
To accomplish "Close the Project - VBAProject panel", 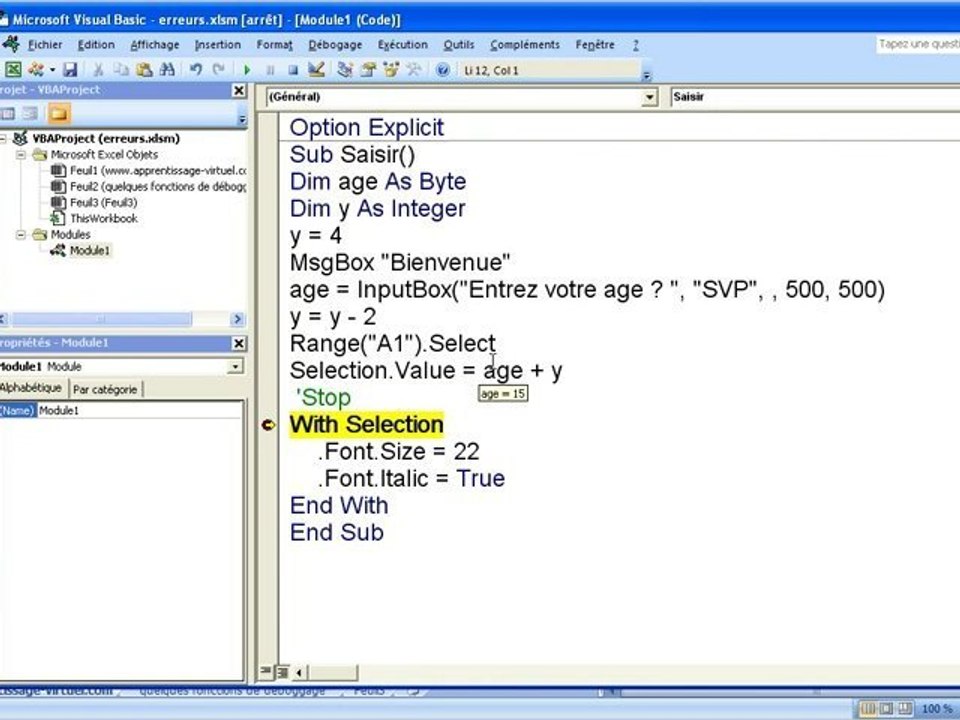I will tap(239, 91).
